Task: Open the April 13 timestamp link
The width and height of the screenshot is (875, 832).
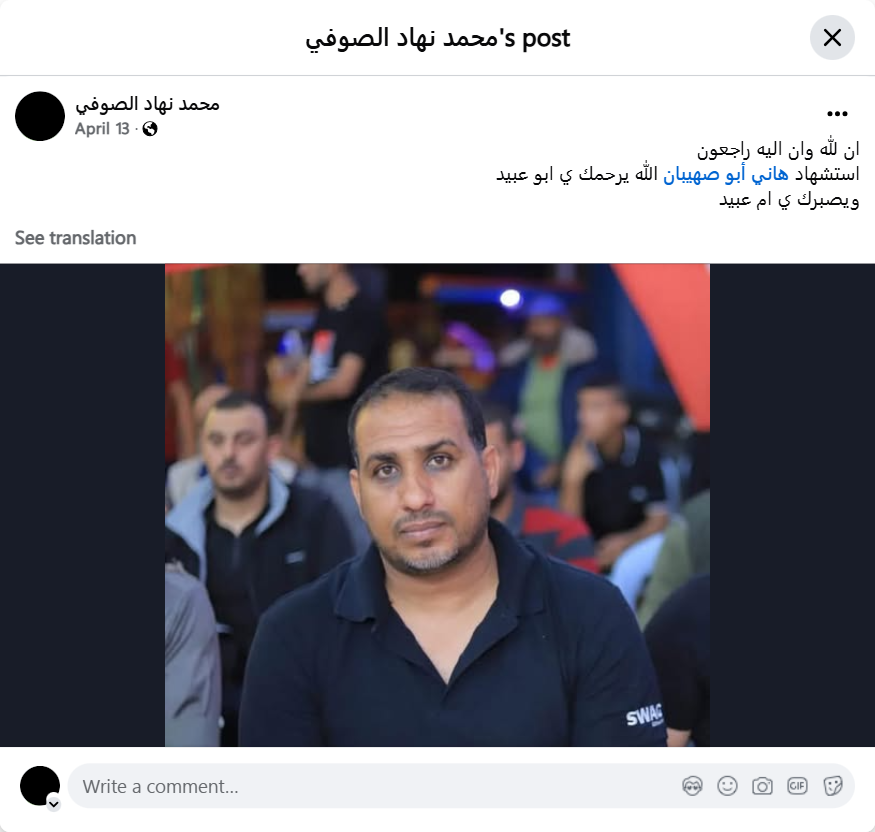Action: 102,129
